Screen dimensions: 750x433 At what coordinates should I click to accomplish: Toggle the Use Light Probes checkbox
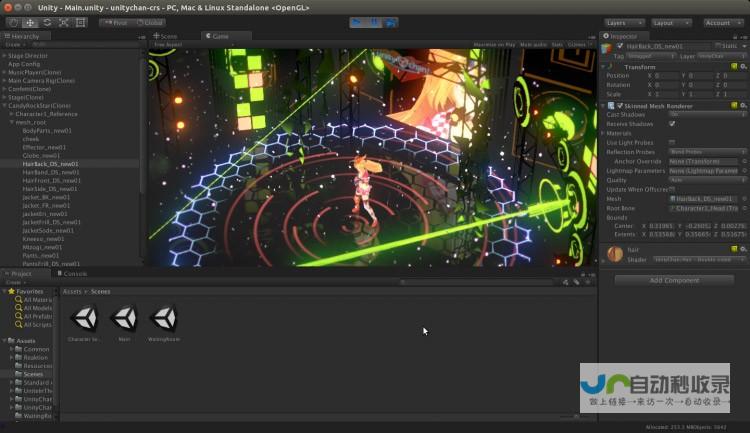pyautogui.click(x=672, y=143)
